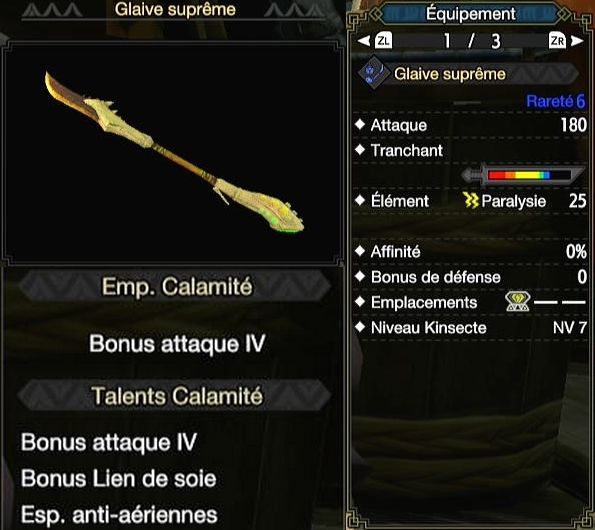Select the right page arrow beside ZR
Screen dimensions: 595x530
pos(577,41)
